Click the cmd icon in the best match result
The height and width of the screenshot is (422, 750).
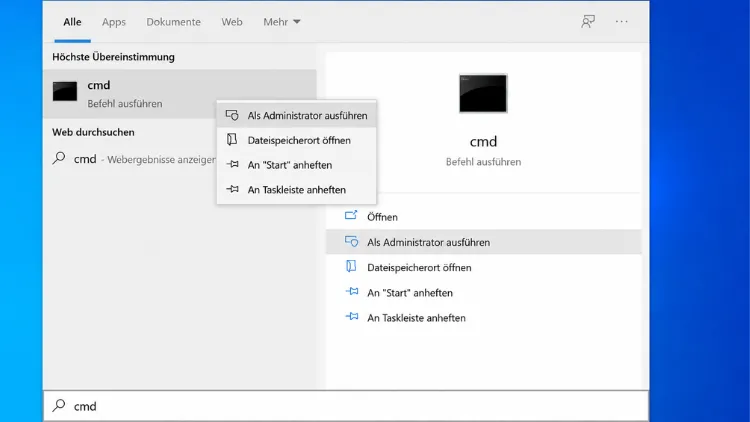coord(65,91)
